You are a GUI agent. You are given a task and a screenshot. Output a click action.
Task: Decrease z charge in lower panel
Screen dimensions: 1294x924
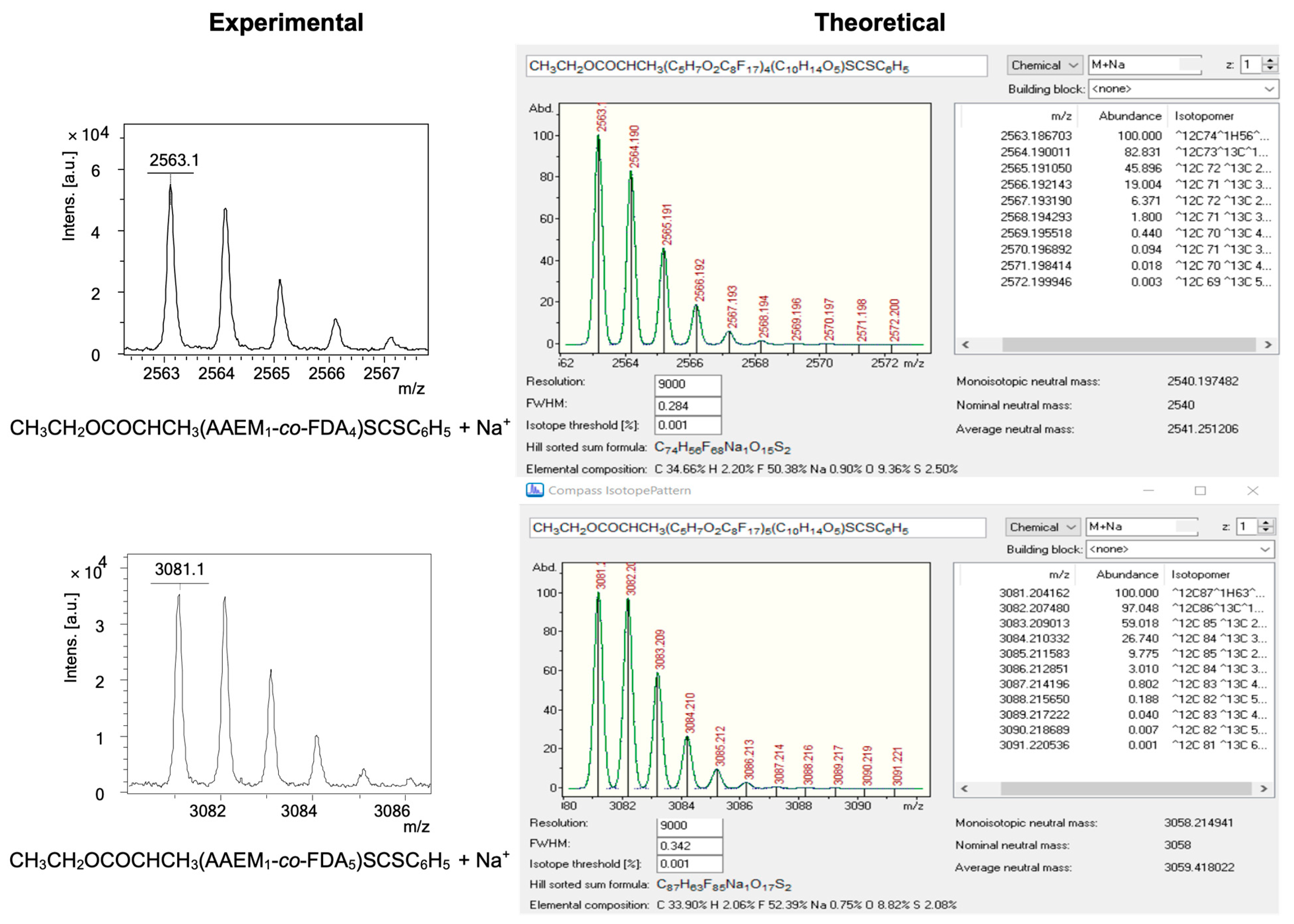(x=1266, y=530)
